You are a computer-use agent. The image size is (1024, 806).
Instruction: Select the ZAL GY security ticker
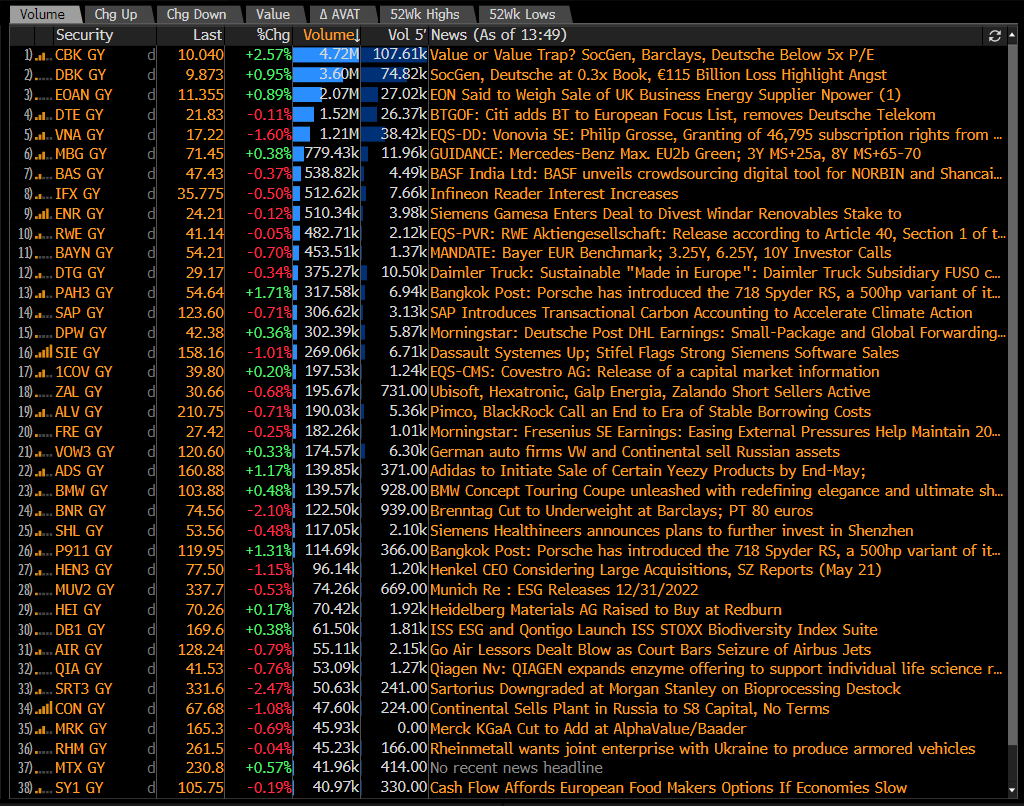78,392
